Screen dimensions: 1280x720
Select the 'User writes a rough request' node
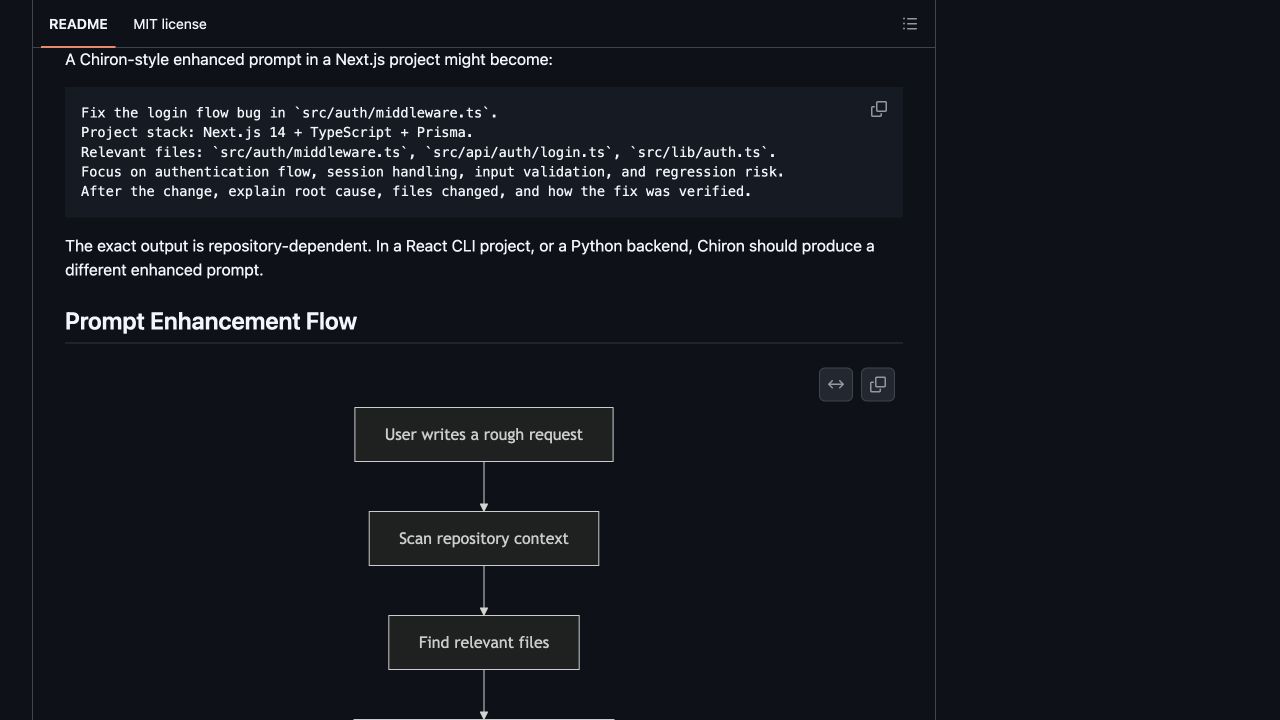(x=484, y=434)
